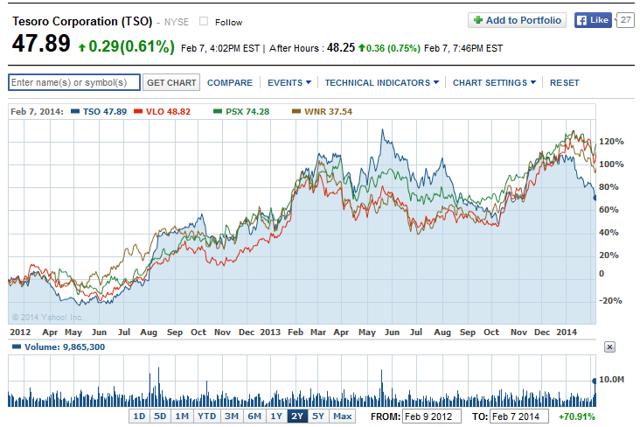Click the Add to Portfolio button text

523,20
